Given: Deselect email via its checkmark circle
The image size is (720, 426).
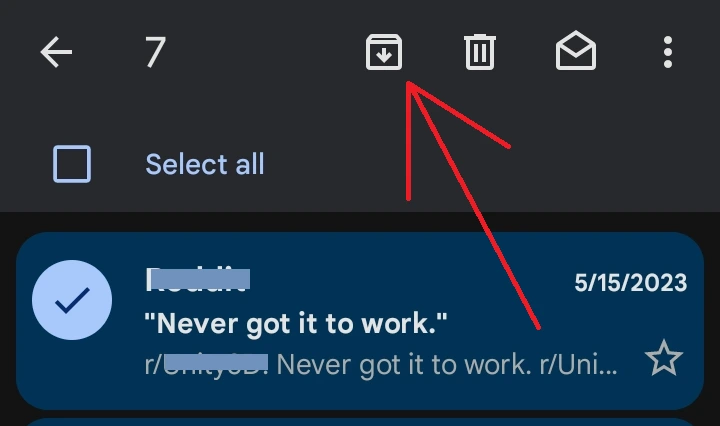Looking at the screenshot, I should (x=72, y=300).
